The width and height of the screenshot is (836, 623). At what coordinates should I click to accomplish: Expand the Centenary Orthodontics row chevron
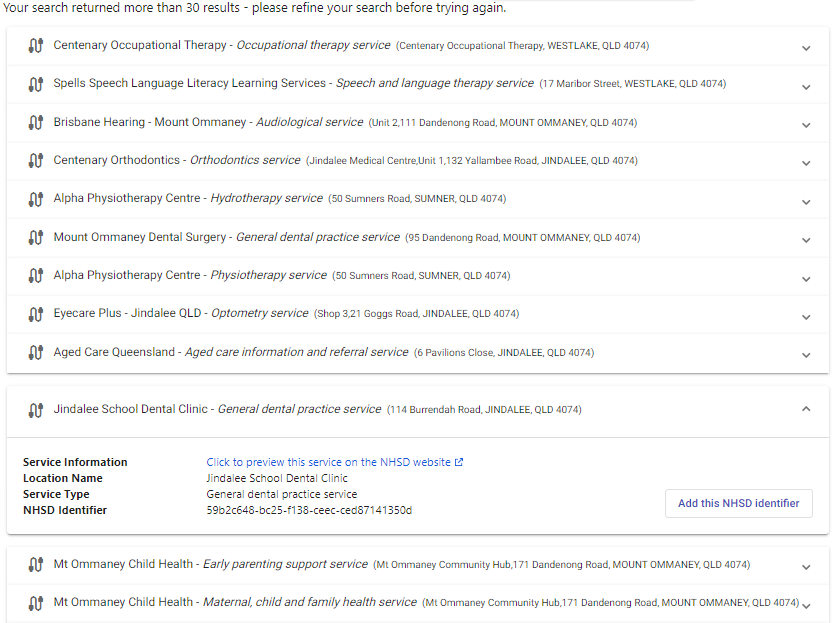[x=806, y=163]
